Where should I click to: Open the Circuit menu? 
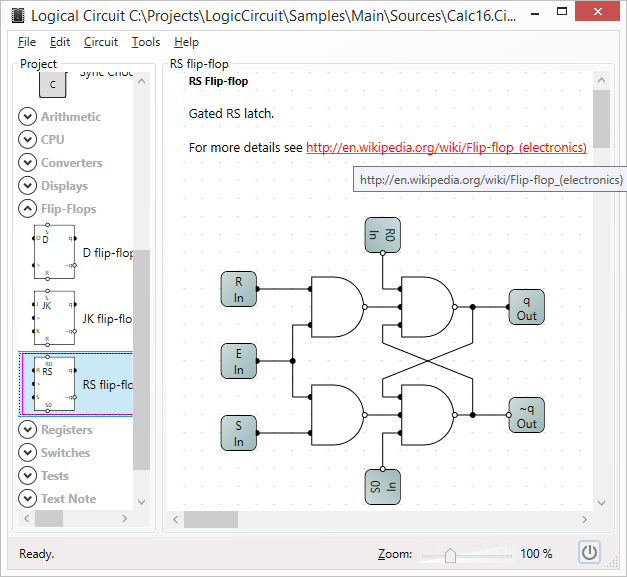click(x=101, y=42)
